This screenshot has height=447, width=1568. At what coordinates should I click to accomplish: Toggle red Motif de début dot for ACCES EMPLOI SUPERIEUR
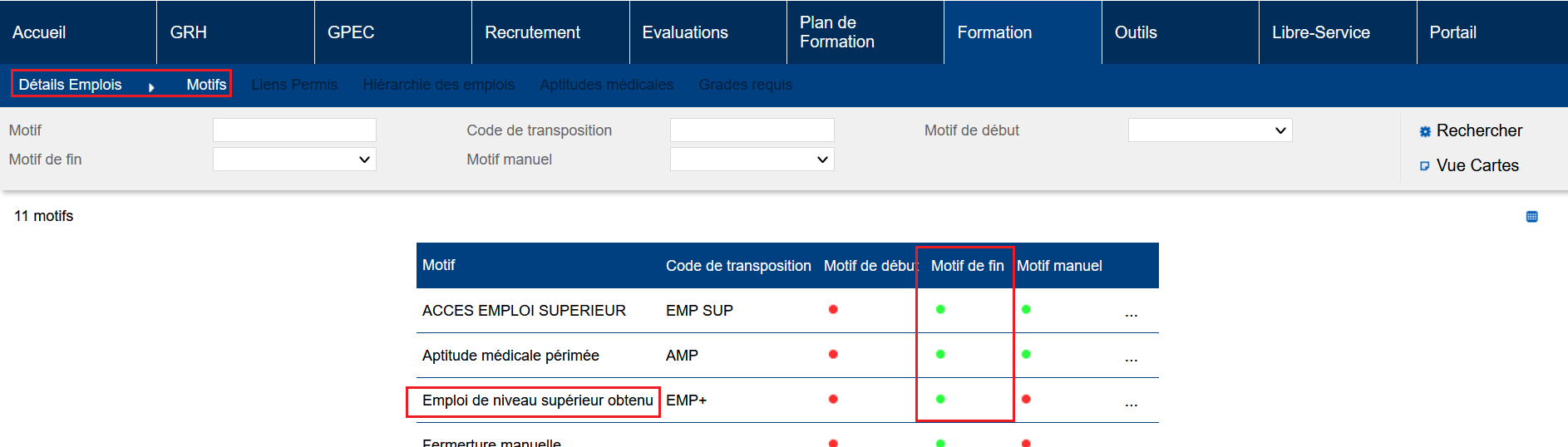[833, 310]
